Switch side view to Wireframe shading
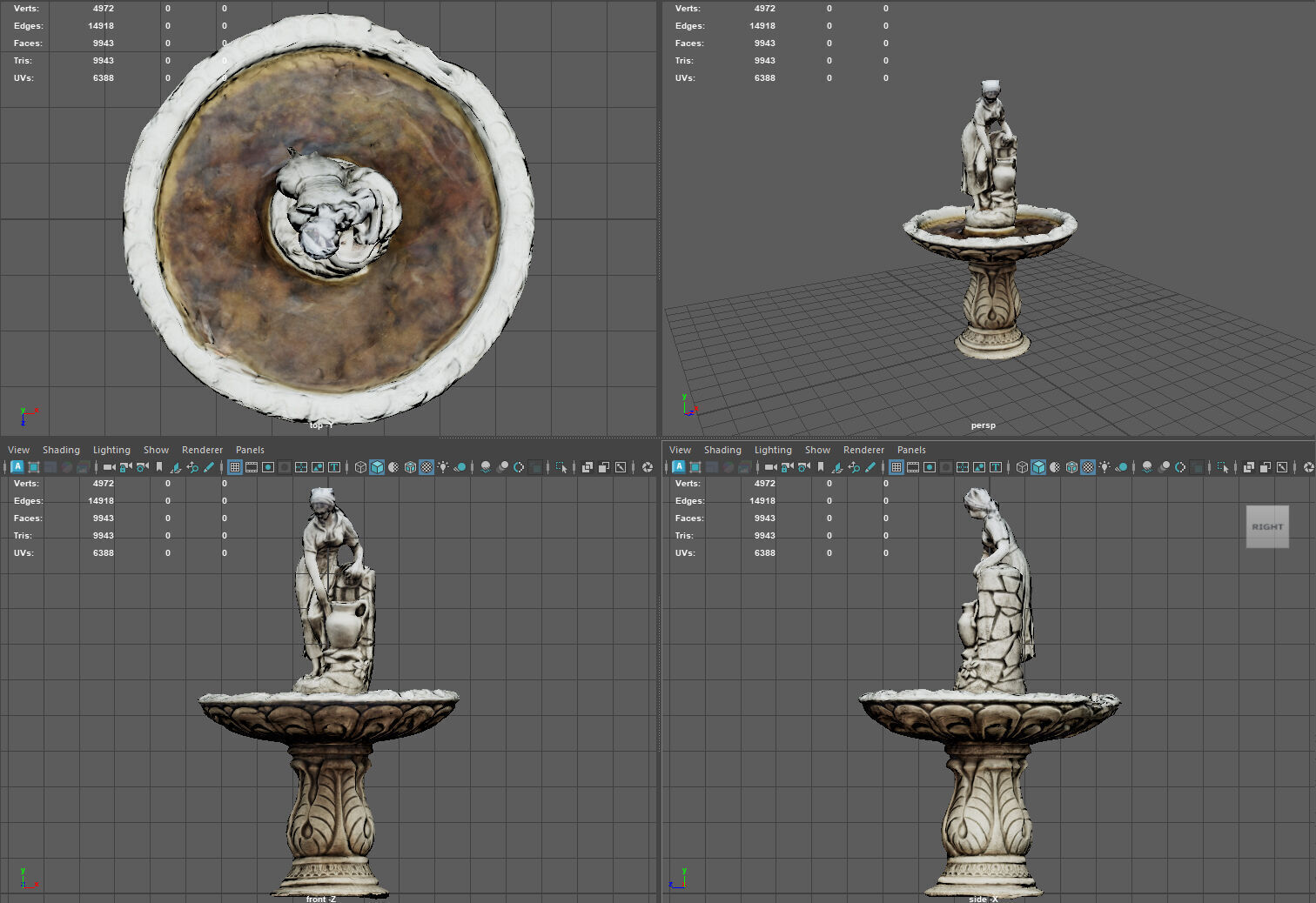Screen dimensions: 1316x903 (1022, 467)
